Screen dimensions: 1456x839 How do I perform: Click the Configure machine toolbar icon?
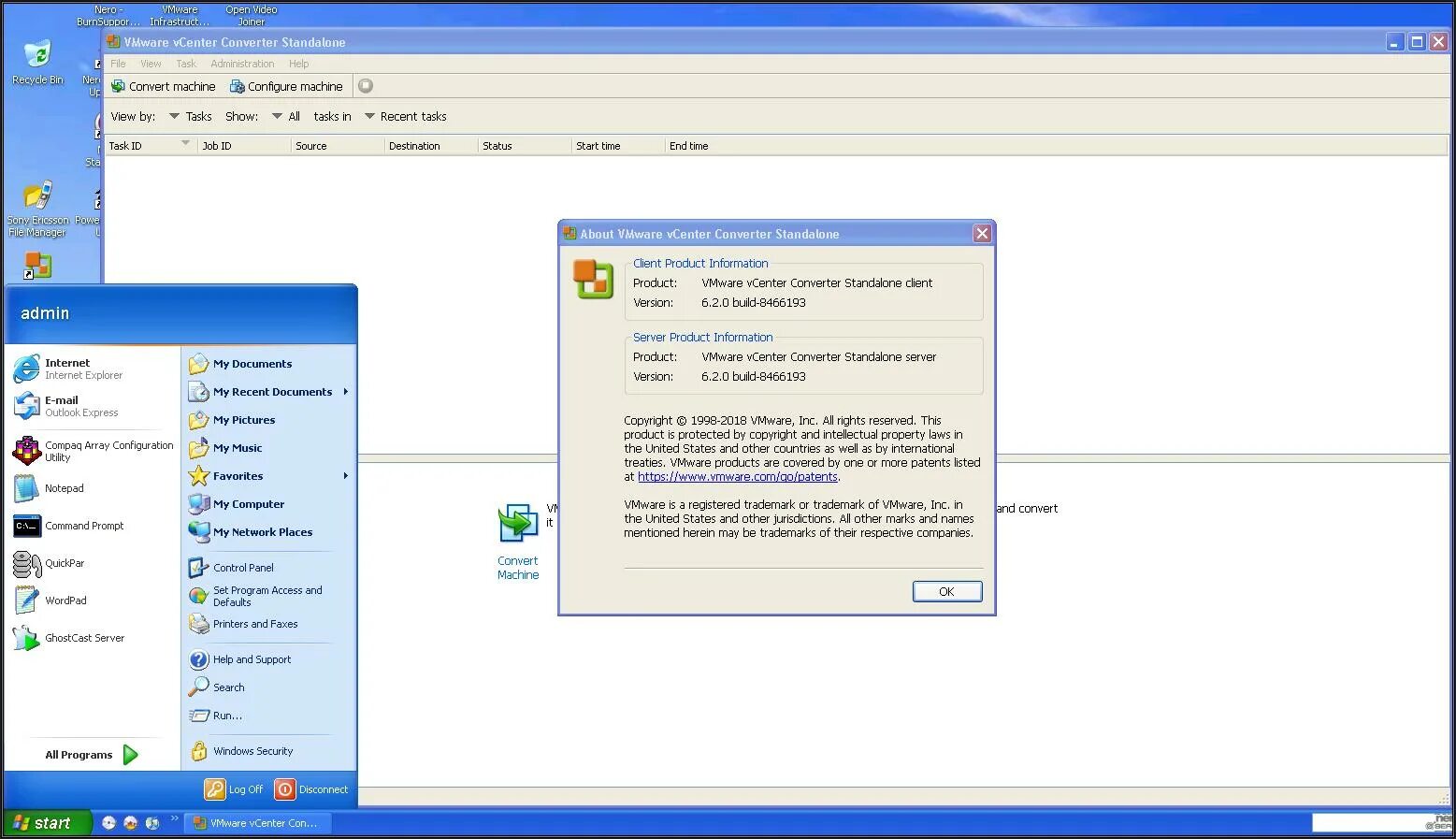238,86
